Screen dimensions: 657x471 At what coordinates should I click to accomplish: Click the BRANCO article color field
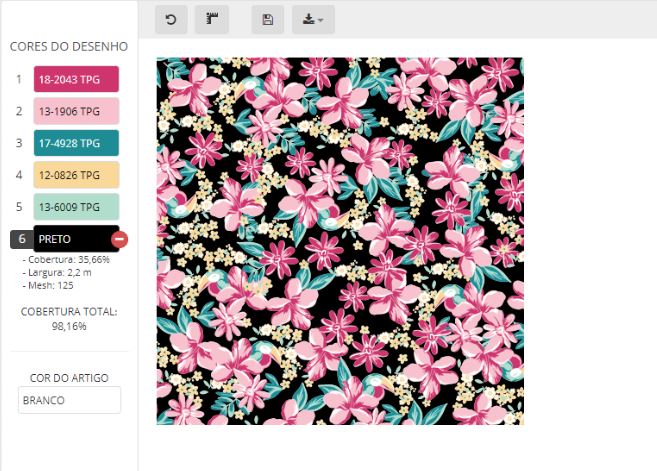69,400
